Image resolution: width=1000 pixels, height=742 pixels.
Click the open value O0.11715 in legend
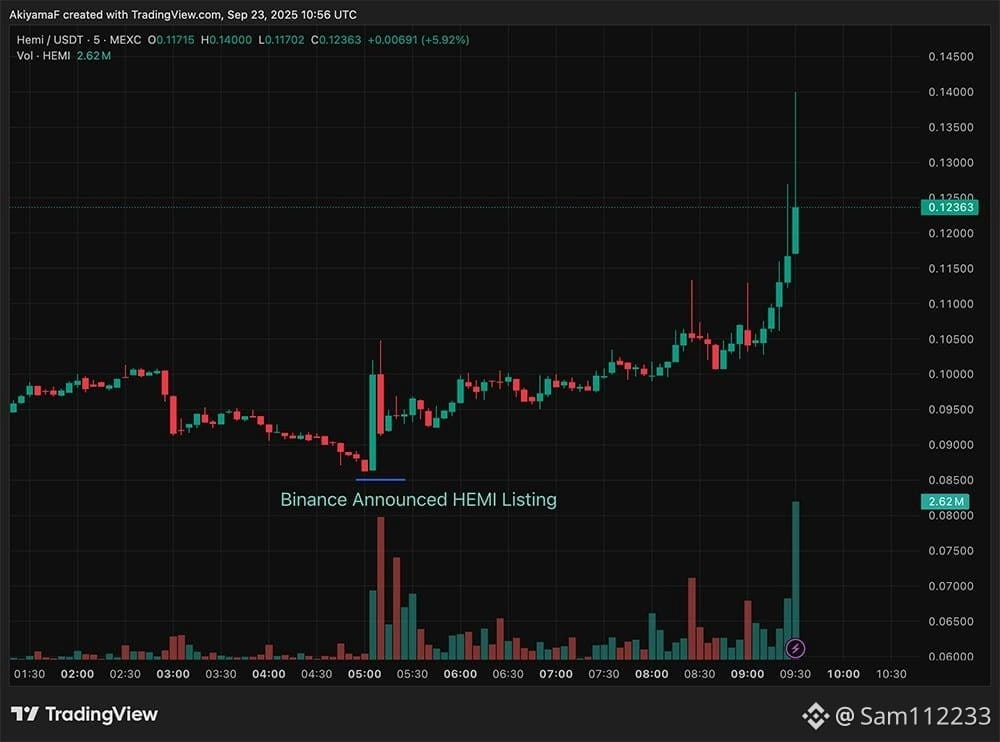click(171, 40)
